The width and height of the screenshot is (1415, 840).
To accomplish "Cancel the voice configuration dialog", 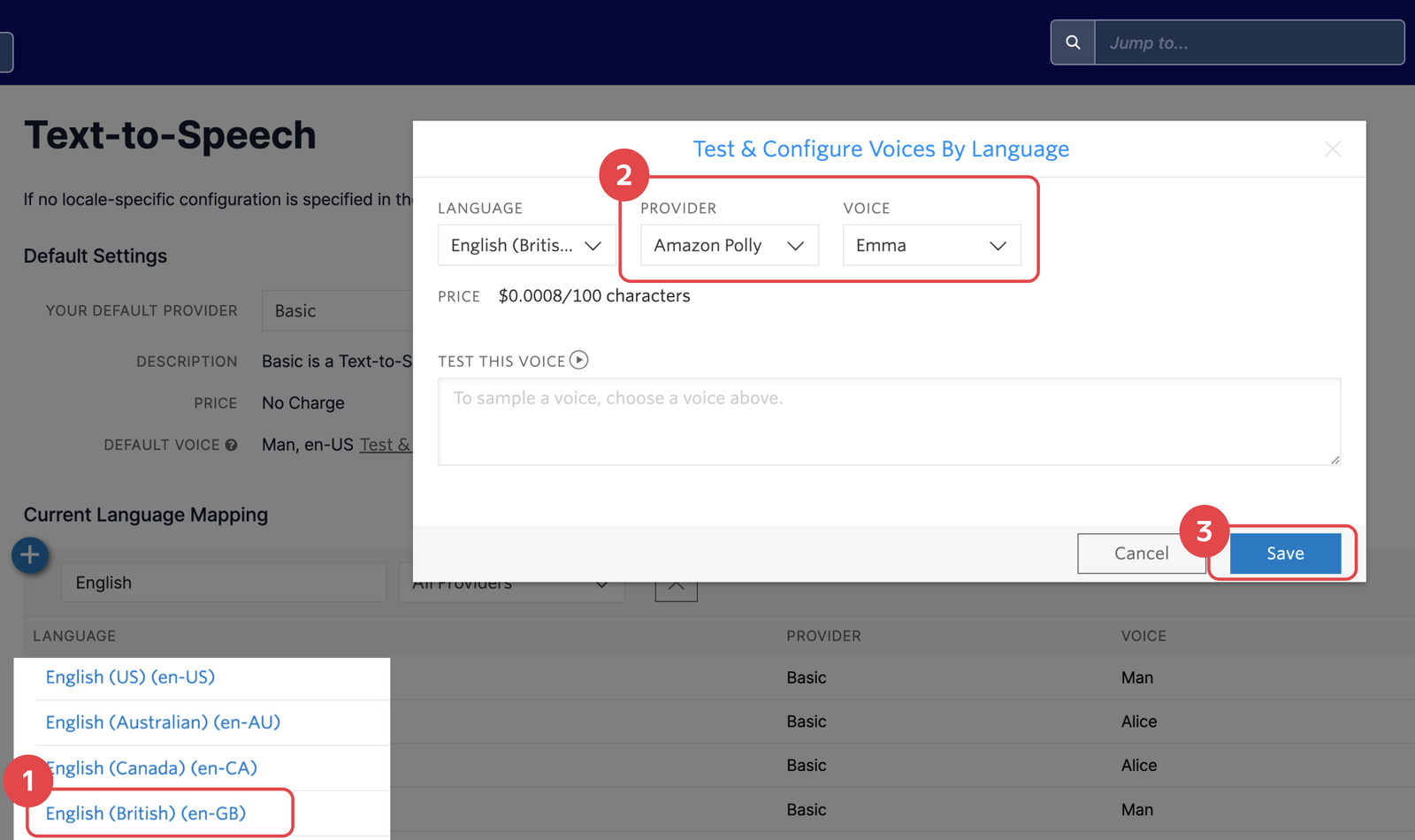I will tap(1141, 553).
